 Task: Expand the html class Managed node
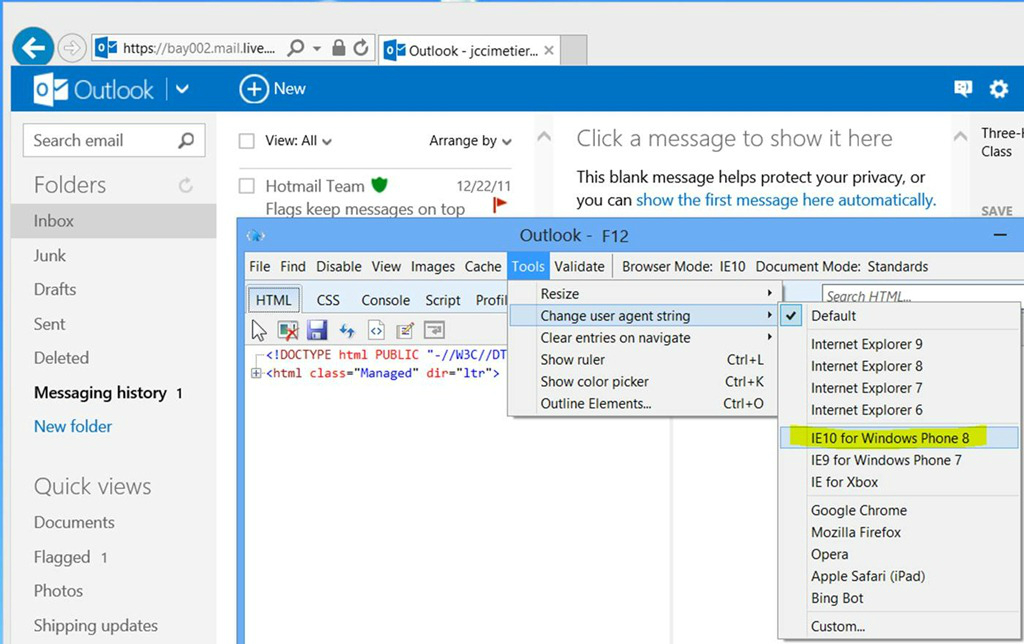pyautogui.click(x=256, y=374)
